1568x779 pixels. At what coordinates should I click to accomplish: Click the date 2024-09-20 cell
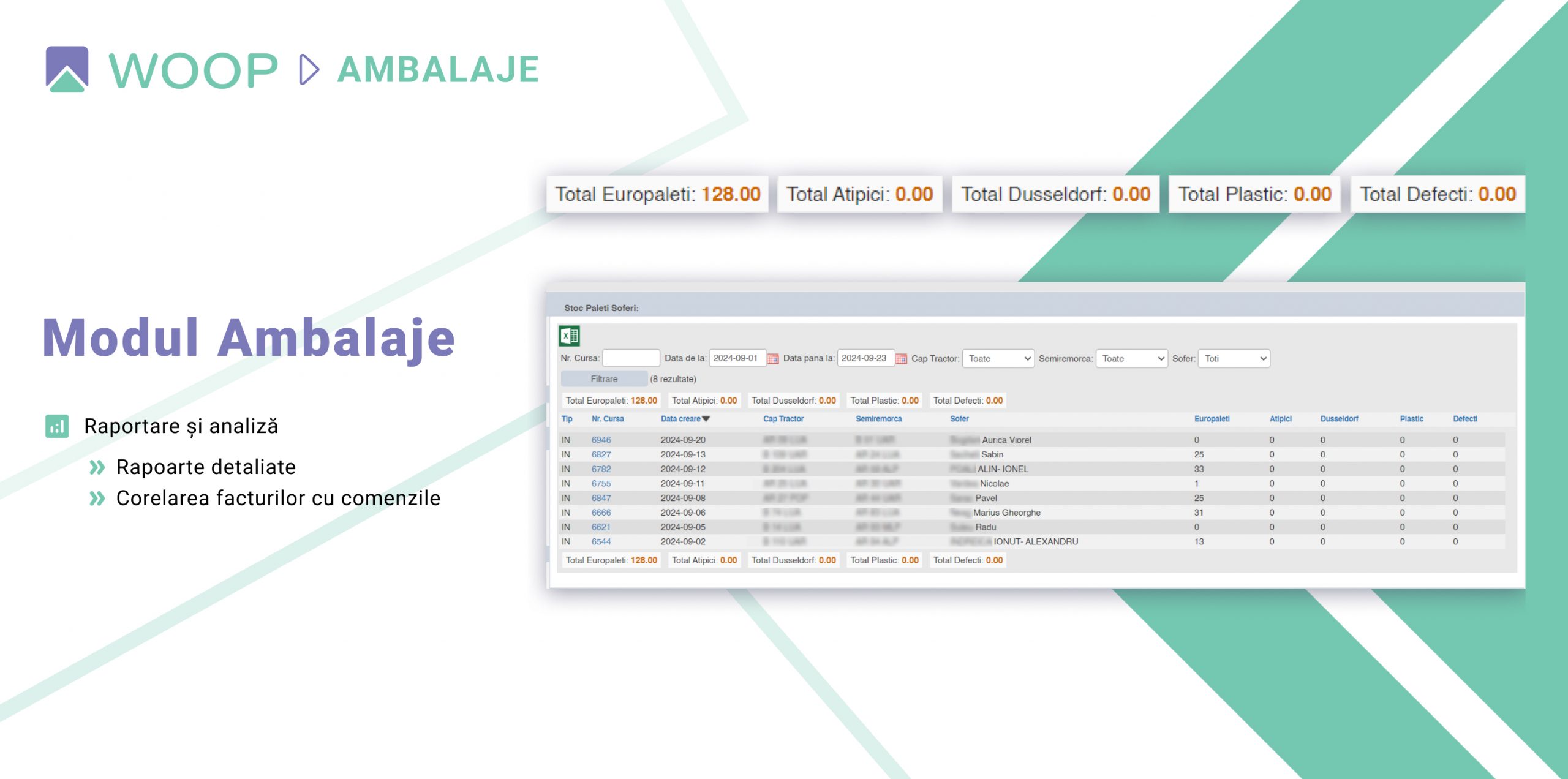coord(683,440)
